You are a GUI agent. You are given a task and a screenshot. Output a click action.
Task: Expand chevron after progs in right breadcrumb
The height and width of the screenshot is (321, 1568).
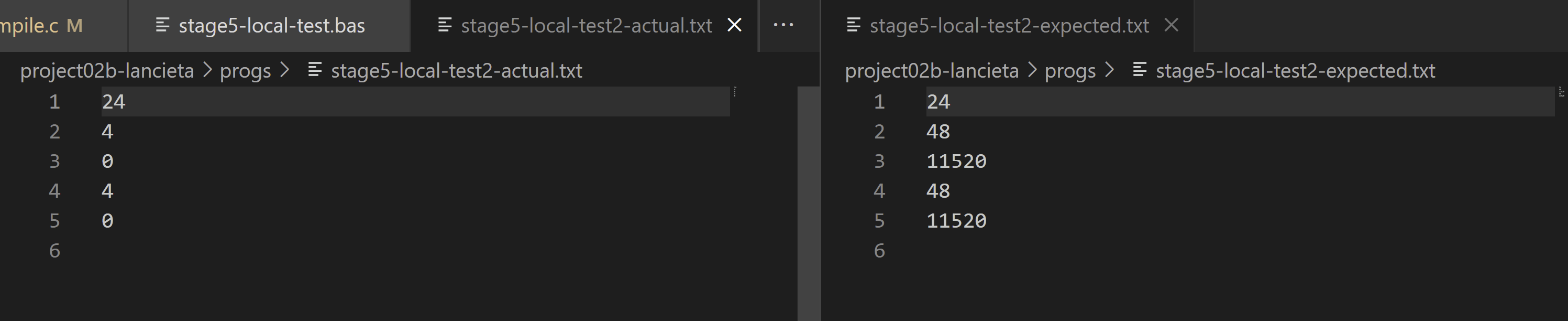tap(1110, 71)
